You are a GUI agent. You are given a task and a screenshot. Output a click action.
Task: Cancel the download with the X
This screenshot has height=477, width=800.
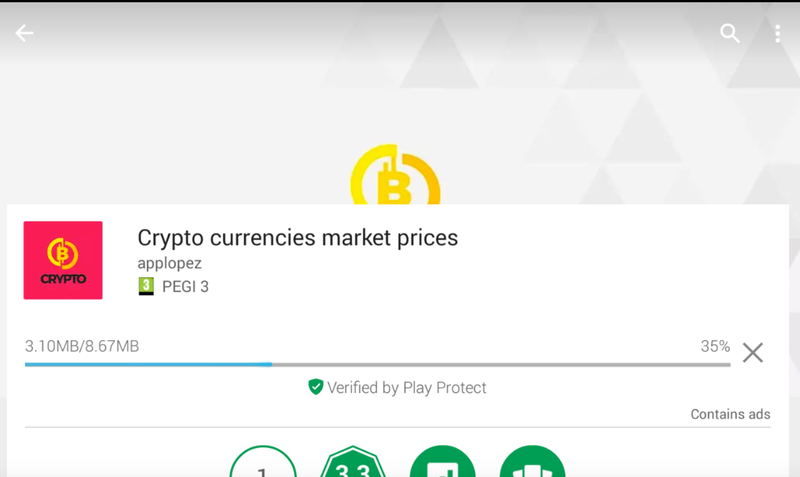[753, 353]
